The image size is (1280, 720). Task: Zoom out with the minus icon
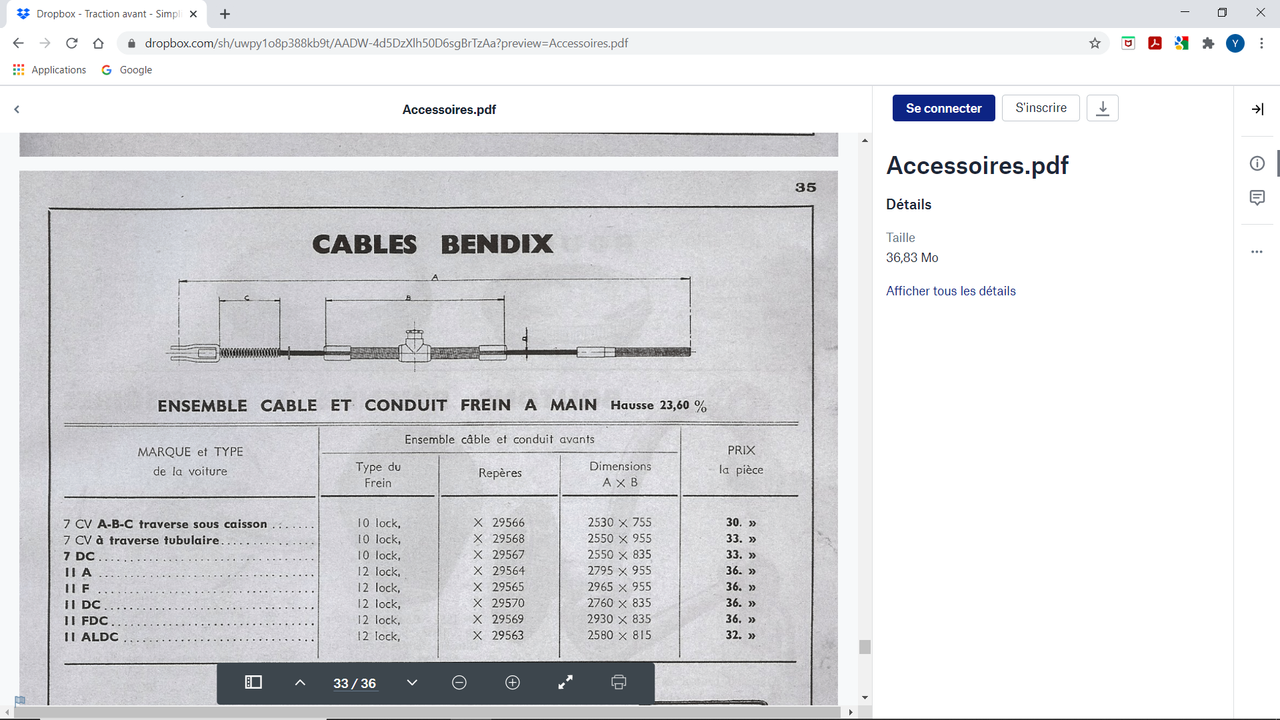pos(459,682)
